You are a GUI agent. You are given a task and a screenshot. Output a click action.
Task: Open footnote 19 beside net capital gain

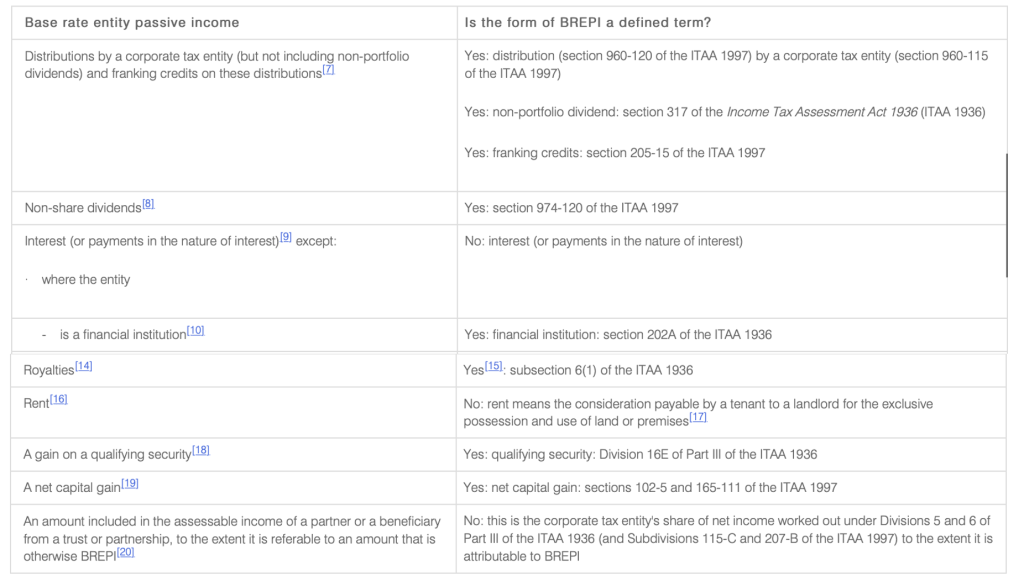(130, 484)
